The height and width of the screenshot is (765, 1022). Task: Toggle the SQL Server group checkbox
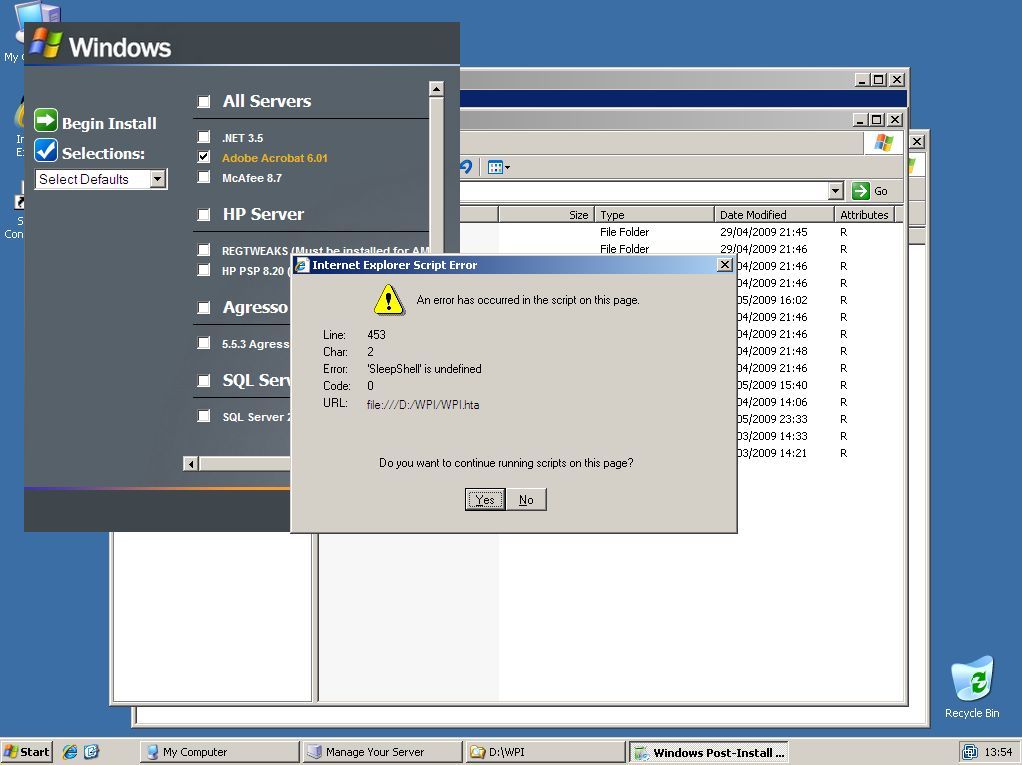[x=204, y=381]
